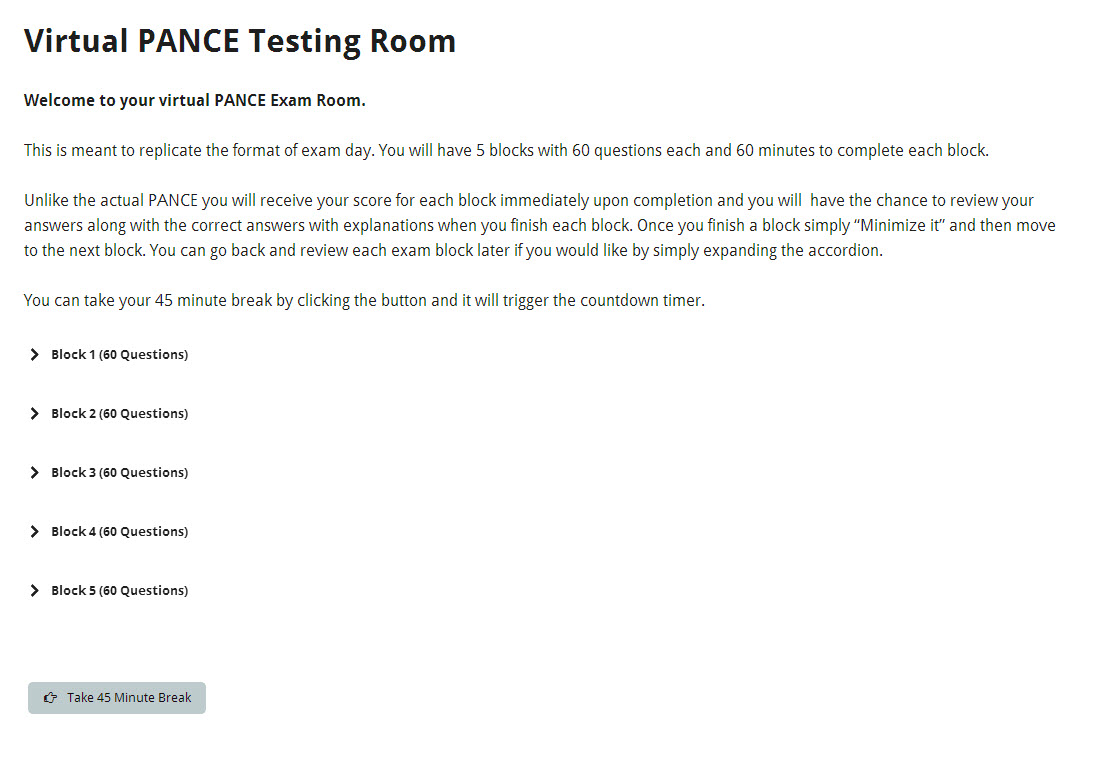Open Block 1 (60 Questions) label
Image resolution: width=1097 pixels, height=779 pixels.
(120, 355)
